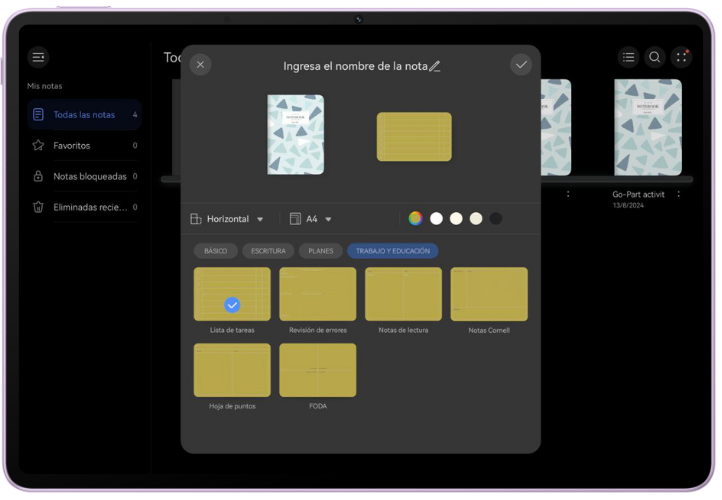Open the rainbow custom color picker
Viewport: 722px width, 500px height.
pos(416,218)
